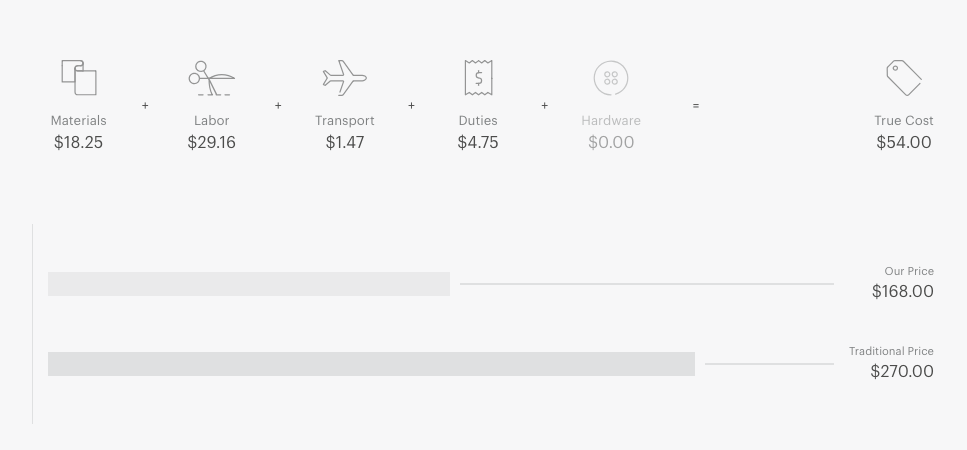The width and height of the screenshot is (967, 450).
Task: Select the $29.16 Labor amount
Action: pyautogui.click(x=212, y=142)
